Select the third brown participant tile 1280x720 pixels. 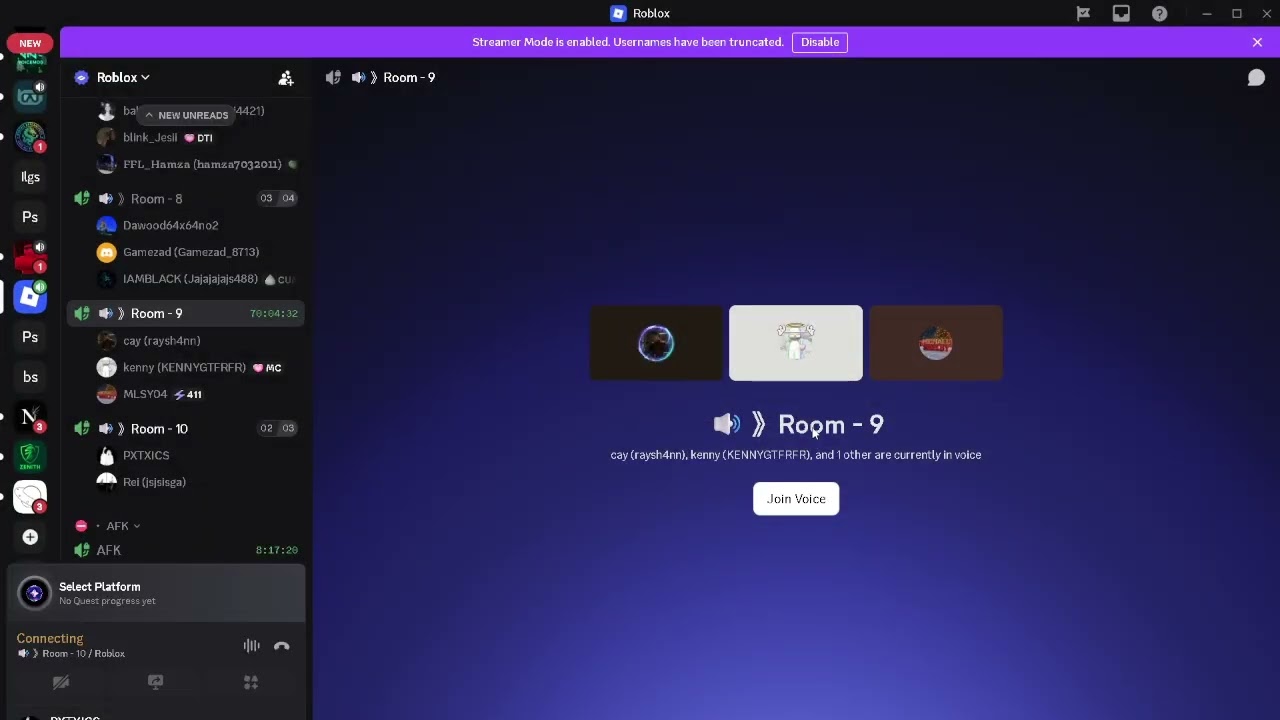936,343
